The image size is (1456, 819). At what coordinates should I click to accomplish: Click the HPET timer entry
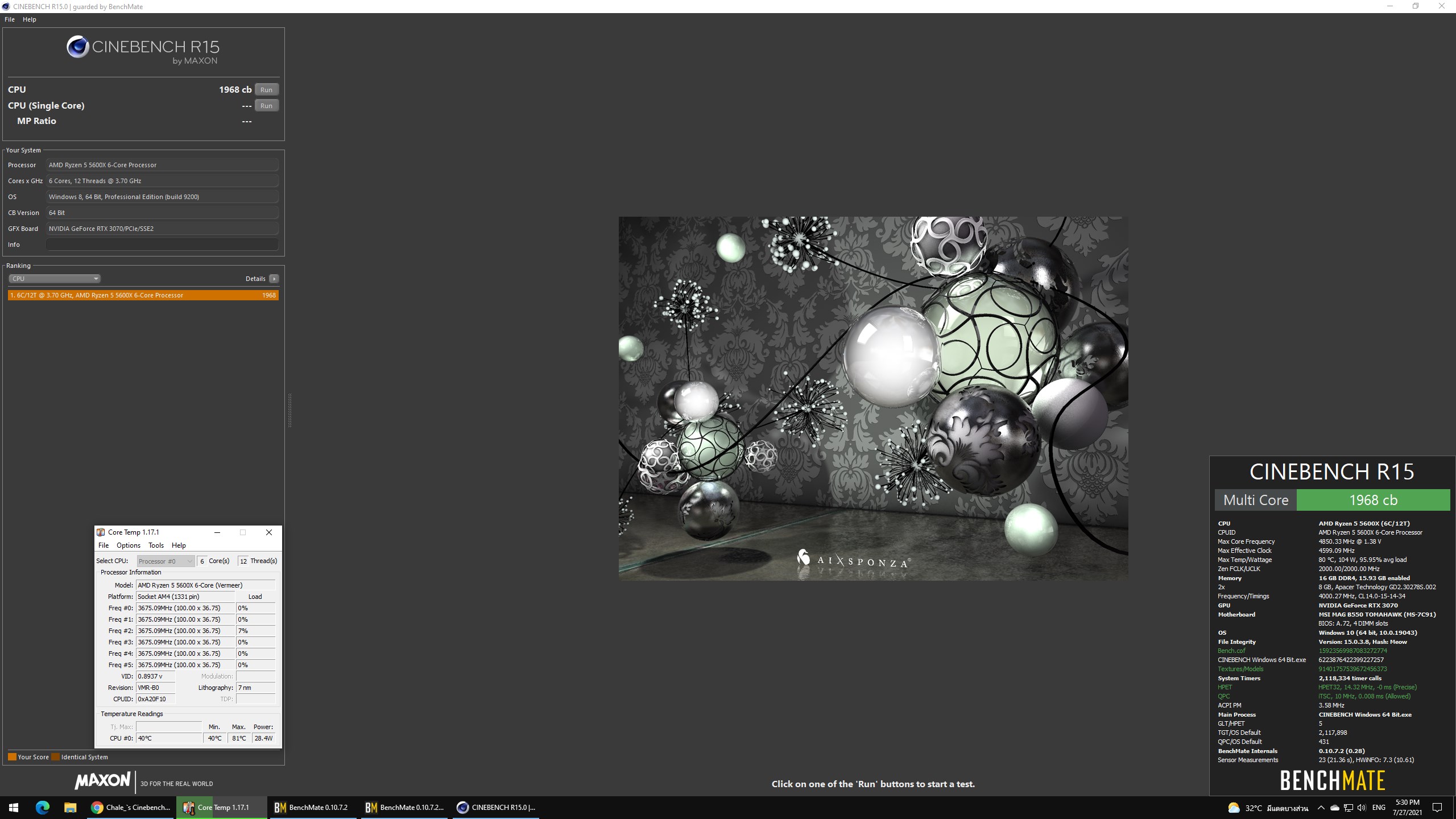[1225, 687]
